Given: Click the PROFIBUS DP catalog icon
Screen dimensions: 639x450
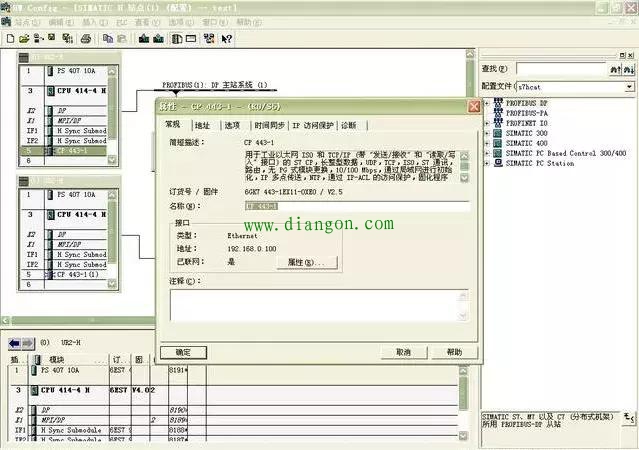Looking at the screenshot, I should [x=498, y=103].
